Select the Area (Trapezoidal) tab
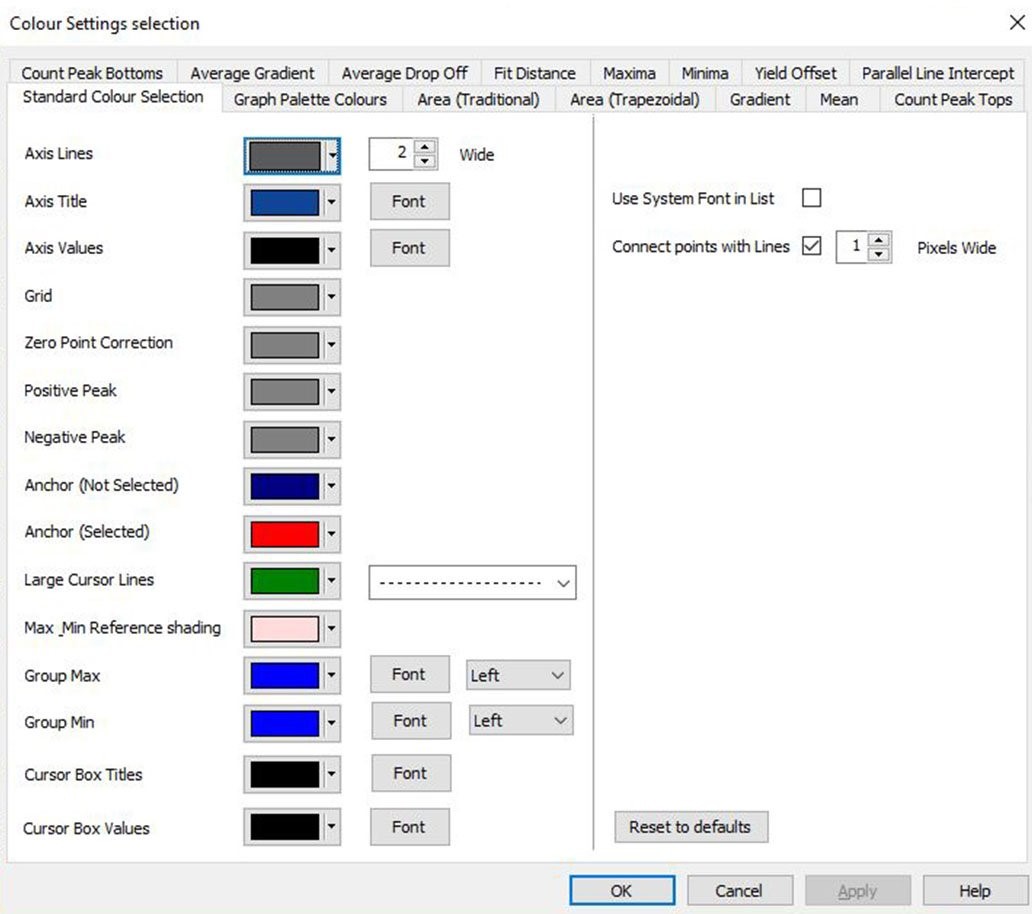The image size is (1032, 914). [x=634, y=99]
